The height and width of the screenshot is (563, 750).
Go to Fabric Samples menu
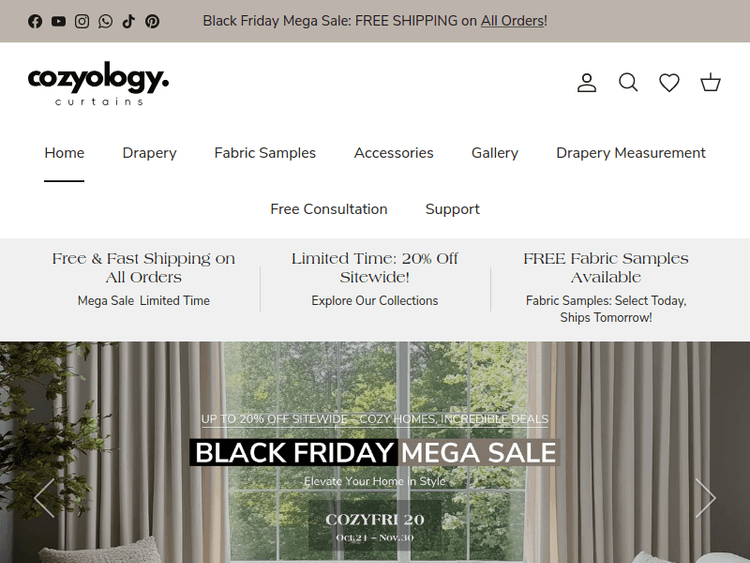coord(265,153)
